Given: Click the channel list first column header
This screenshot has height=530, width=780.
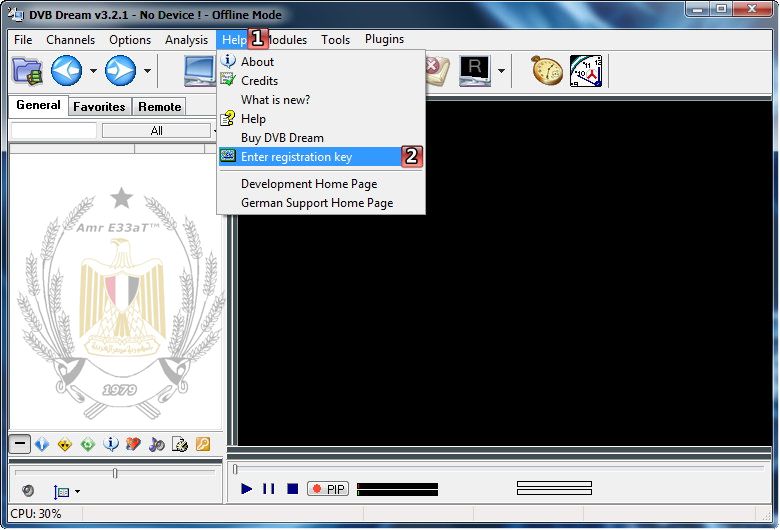Looking at the screenshot, I should click(x=72, y=149).
